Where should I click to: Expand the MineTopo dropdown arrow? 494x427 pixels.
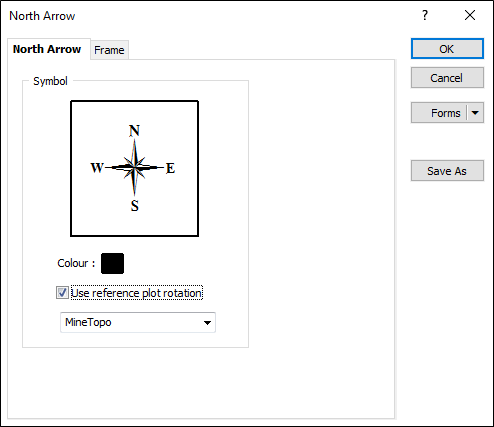pyautogui.click(x=207, y=322)
